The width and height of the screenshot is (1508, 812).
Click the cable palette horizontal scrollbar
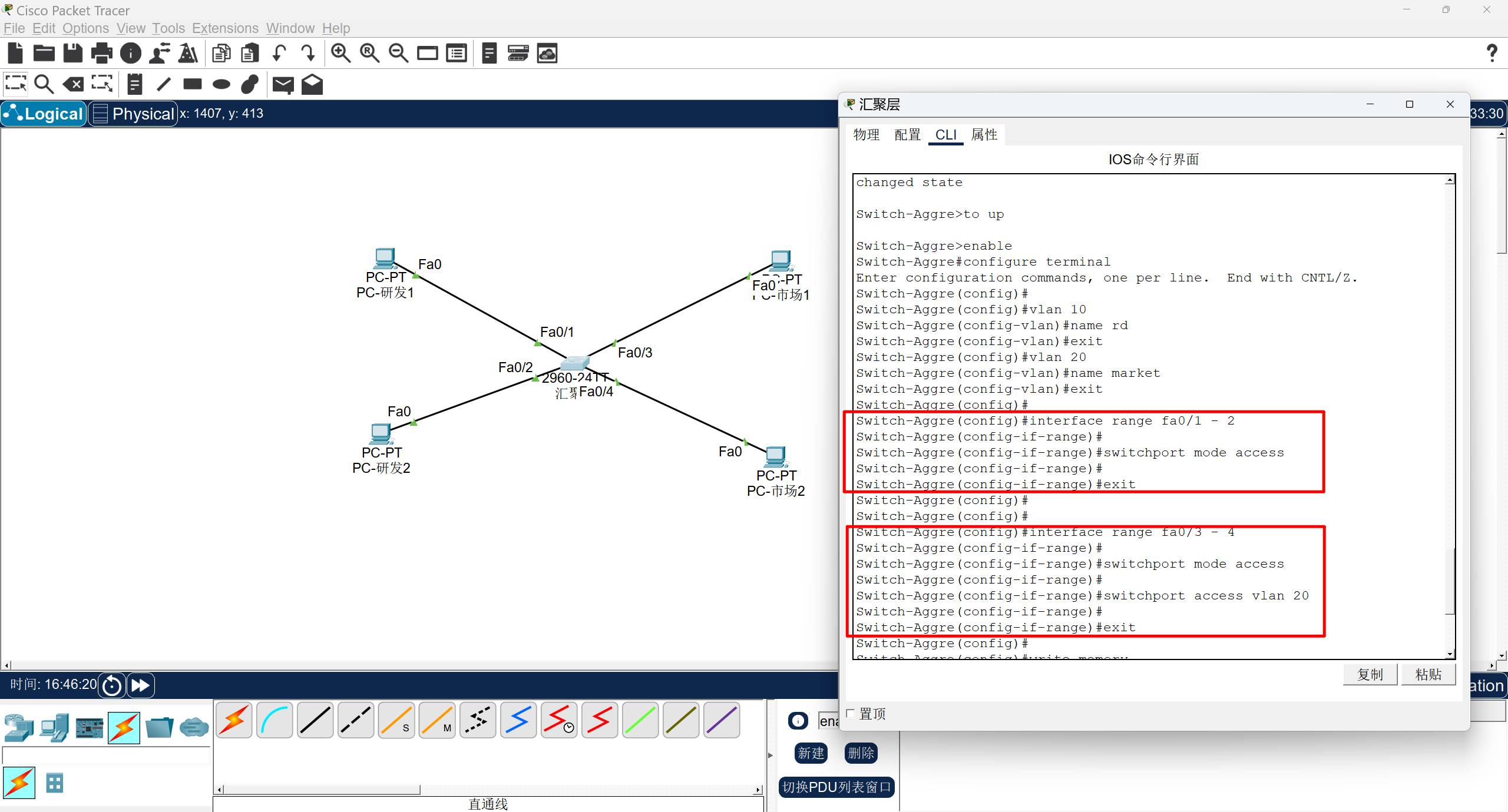(x=321, y=790)
